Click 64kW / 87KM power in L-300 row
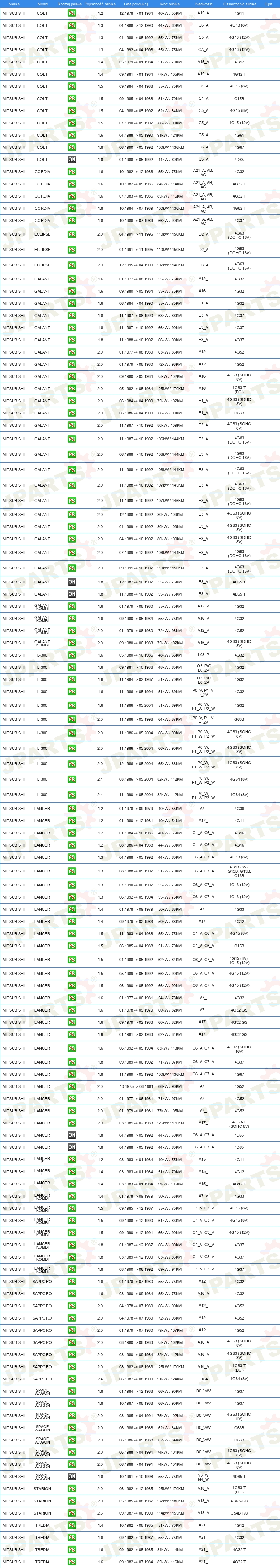Viewport: 280px width, 1568px height. (x=170, y=720)
